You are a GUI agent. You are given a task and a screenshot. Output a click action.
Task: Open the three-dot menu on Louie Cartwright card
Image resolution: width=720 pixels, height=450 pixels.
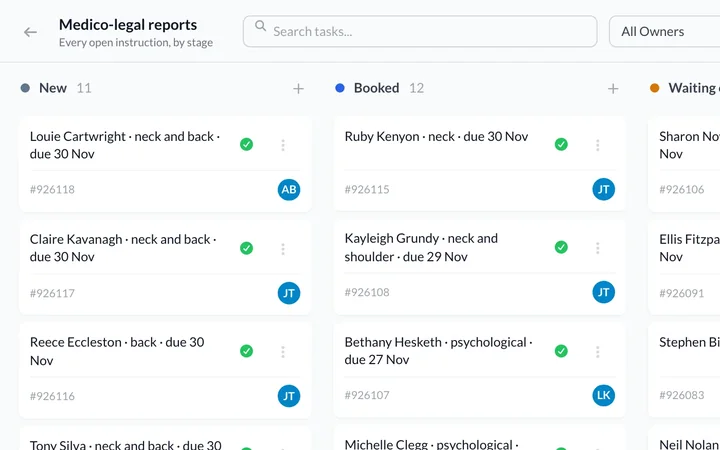pyautogui.click(x=283, y=145)
